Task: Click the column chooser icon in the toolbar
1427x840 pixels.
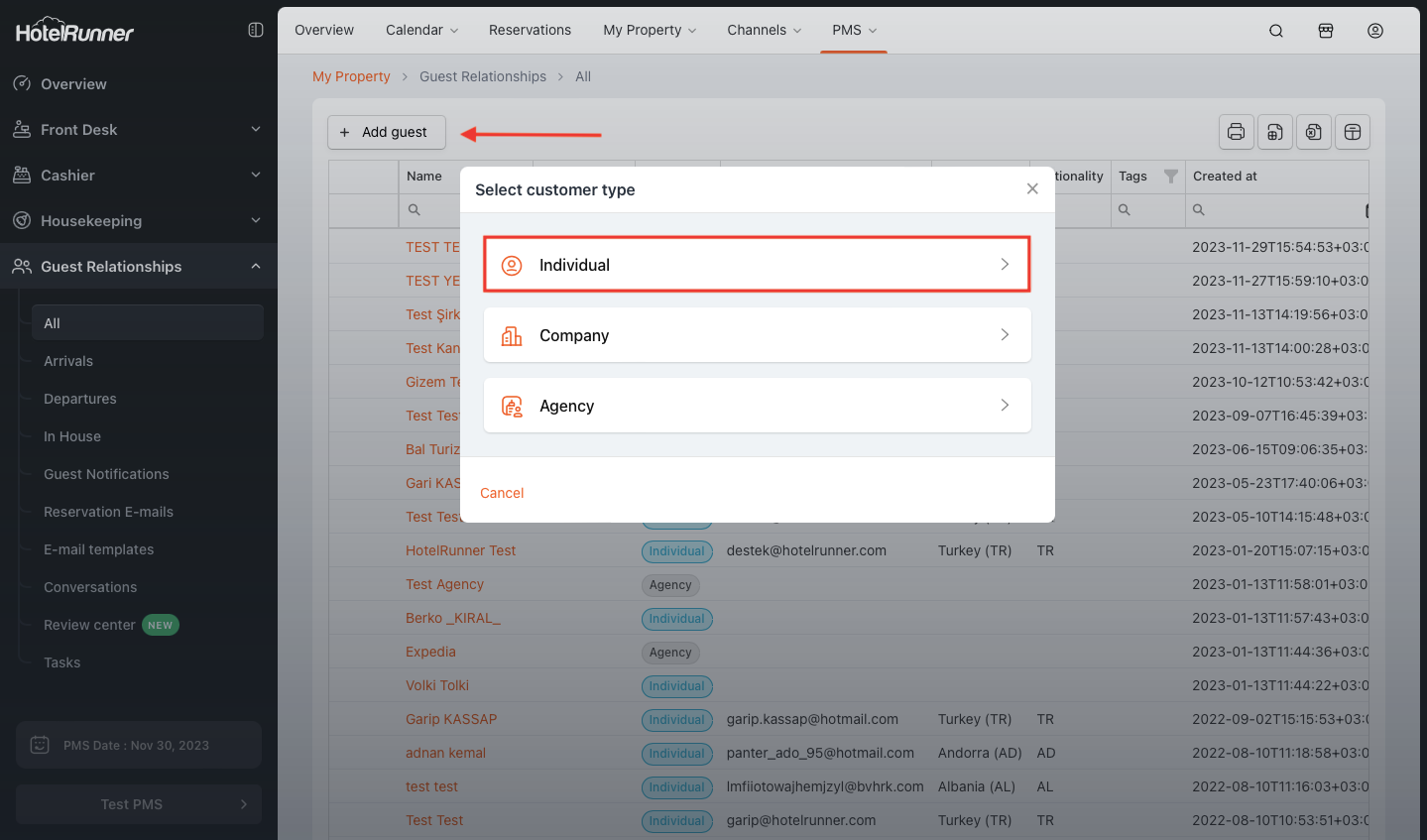Action: (1353, 132)
